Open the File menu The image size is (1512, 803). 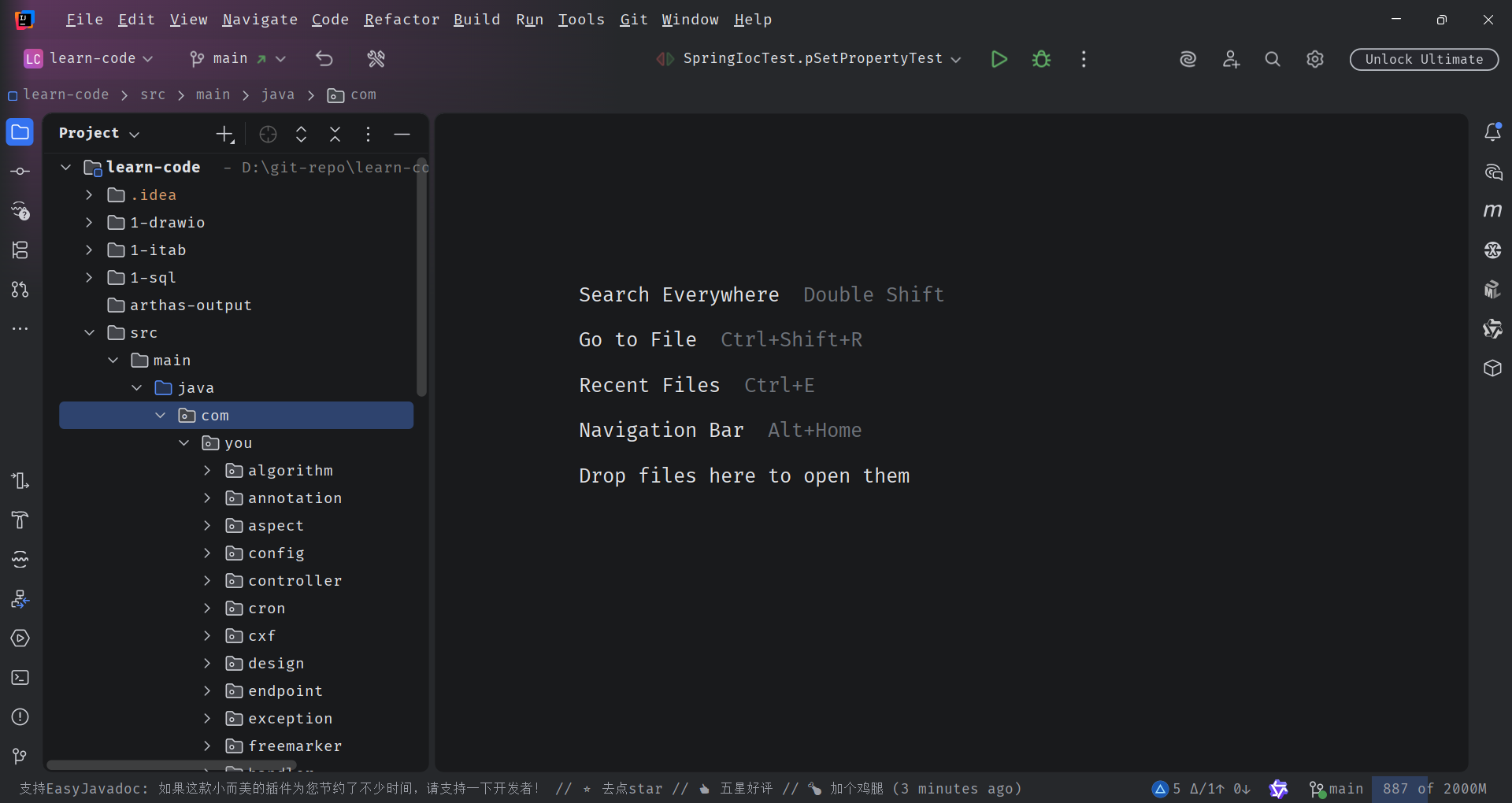click(x=84, y=19)
